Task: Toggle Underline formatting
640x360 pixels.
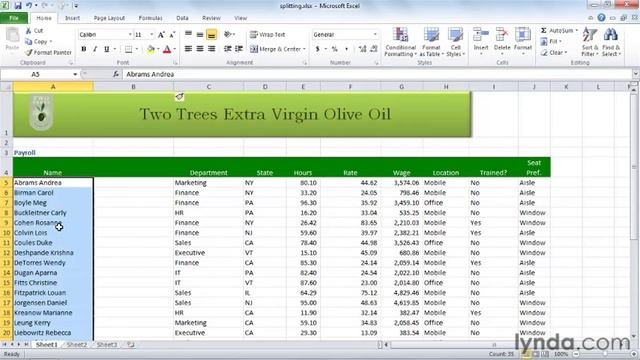Action: 106,49
